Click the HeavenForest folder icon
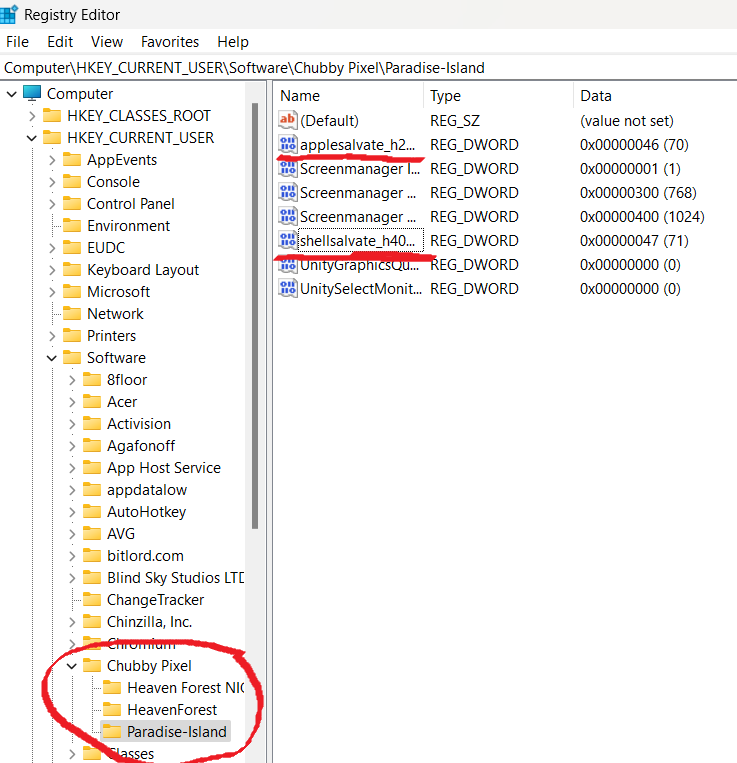Screen dimensions: 737x763 (x=112, y=709)
